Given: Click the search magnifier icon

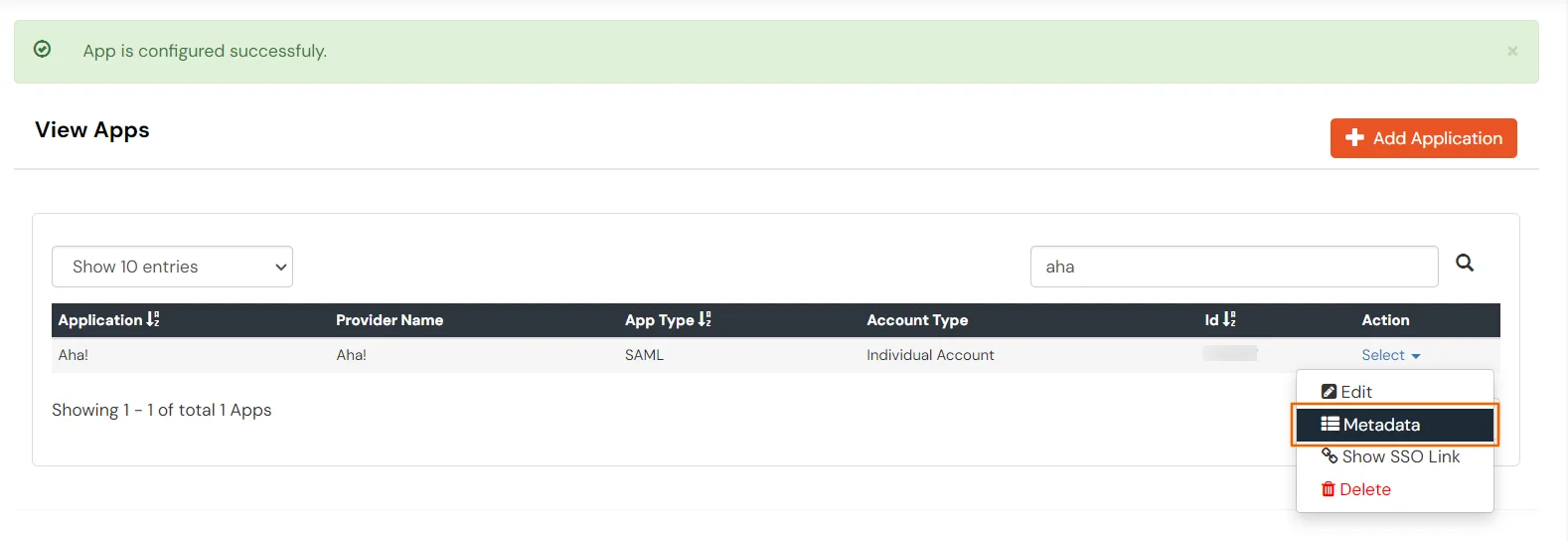Looking at the screenshot, I should (x=1464, y=263).
